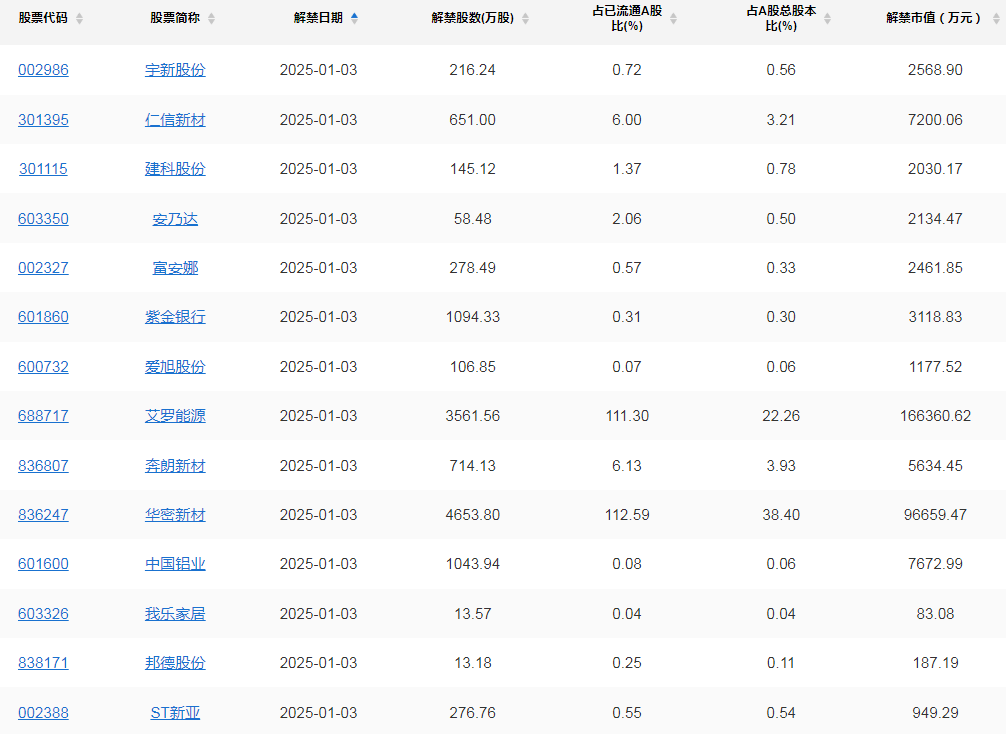Open stock code 836807 link
This screenshot has width=1006, height=734.
pos(43,466)
